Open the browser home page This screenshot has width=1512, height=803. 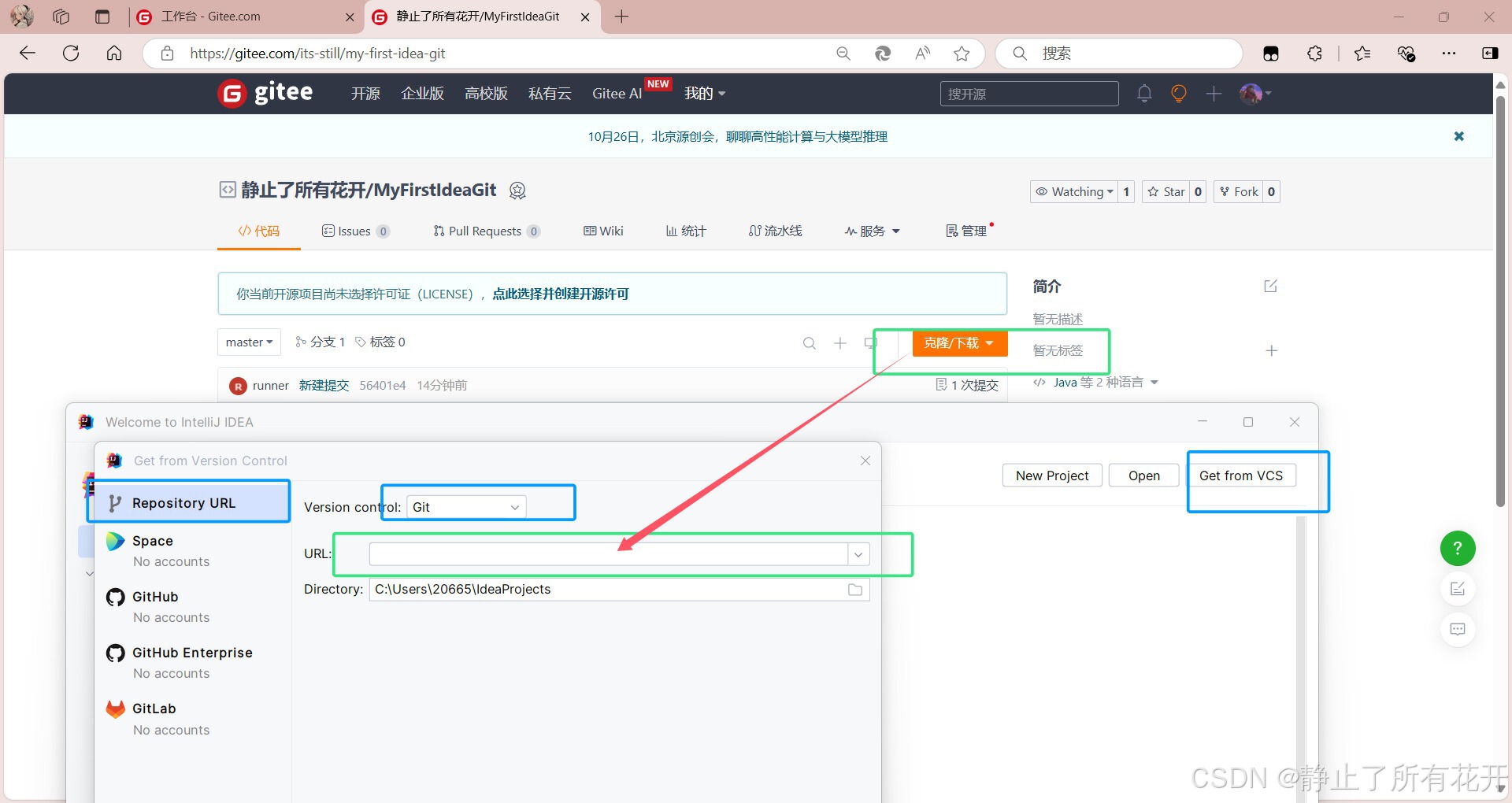click(x=114, y=53)
